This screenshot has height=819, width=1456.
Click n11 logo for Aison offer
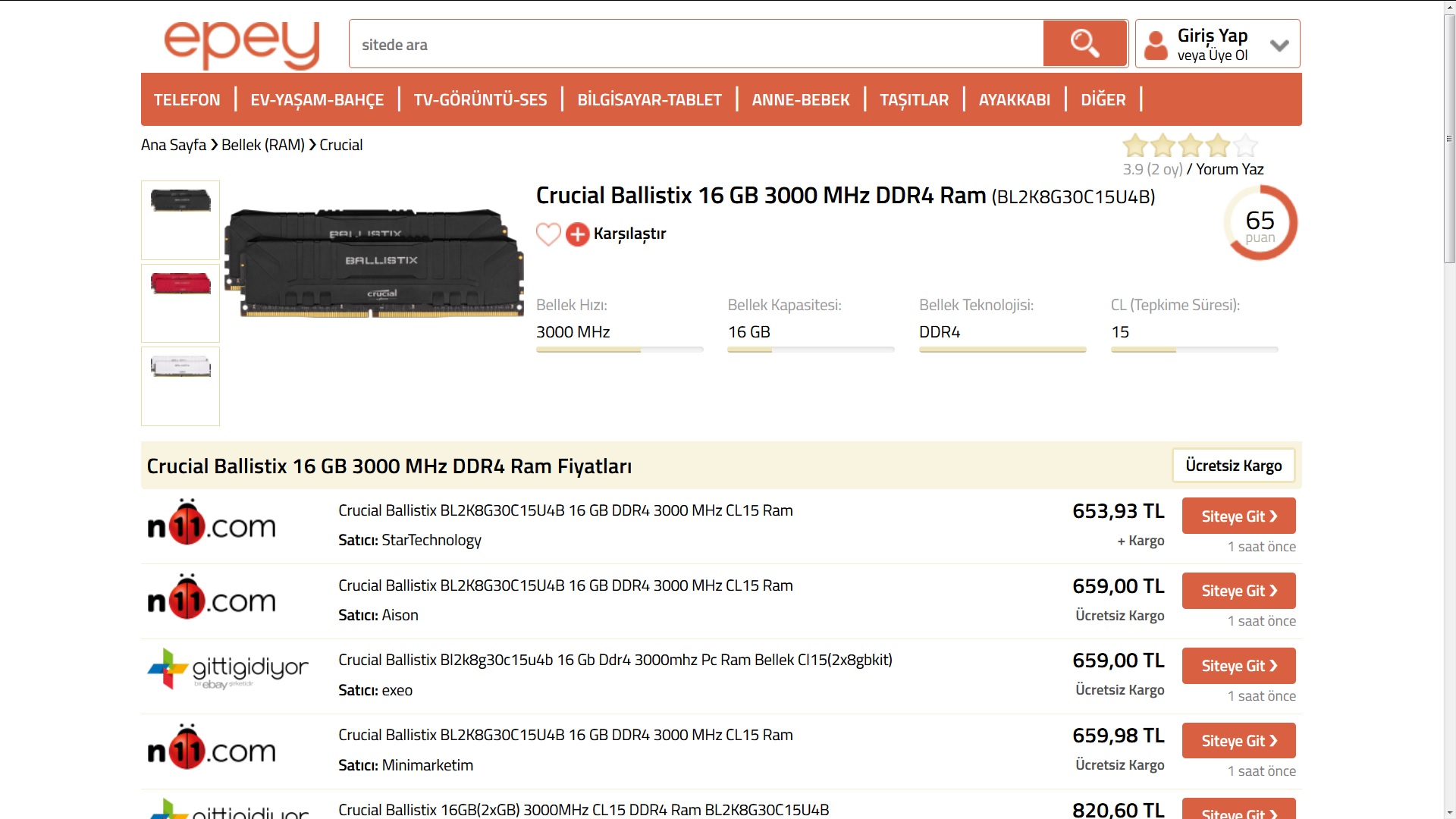click(212, 598)
